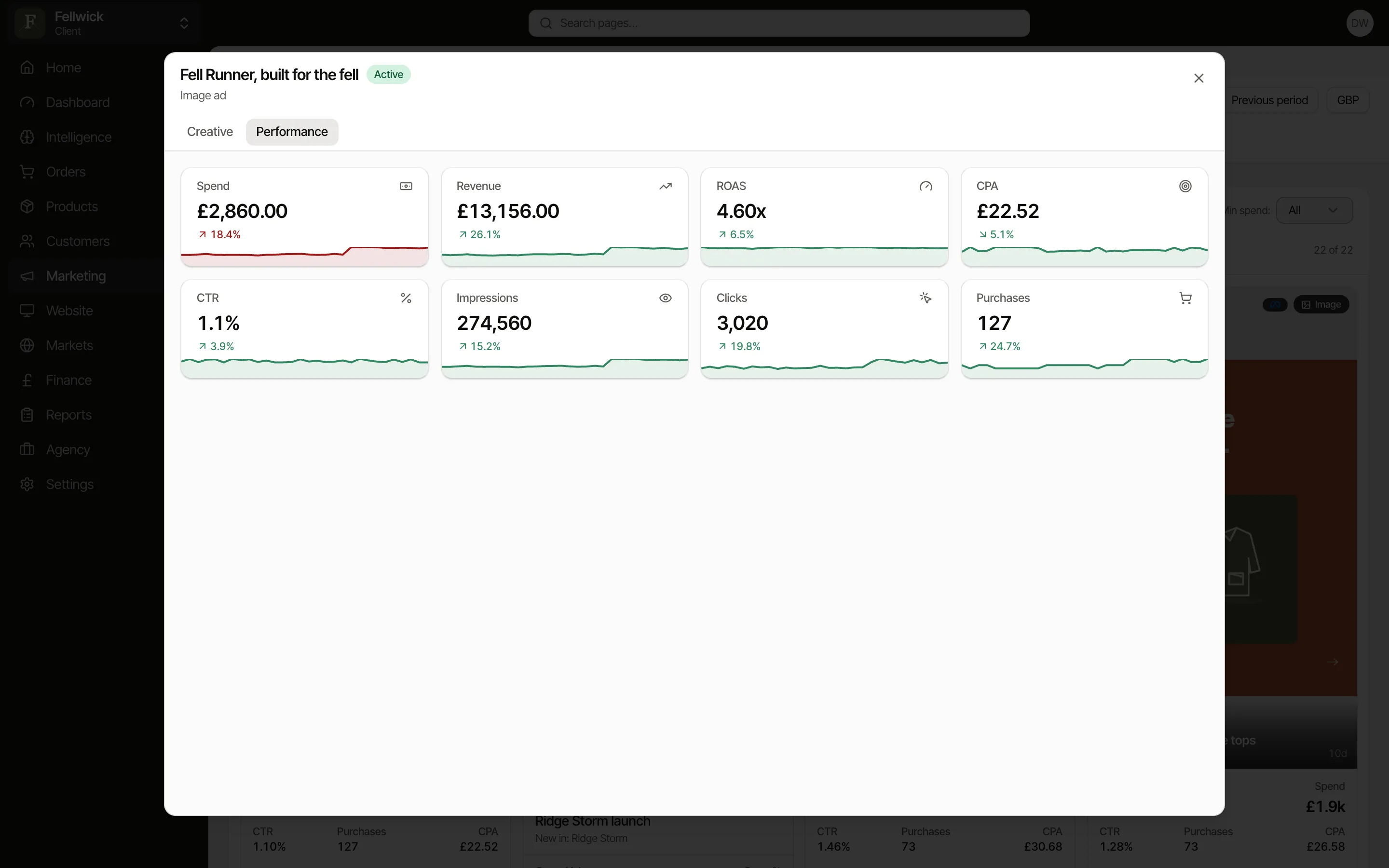This screenshot has height=868, width=1389.
Task: Click the Products box icon in sidebar
Action: 27,207
